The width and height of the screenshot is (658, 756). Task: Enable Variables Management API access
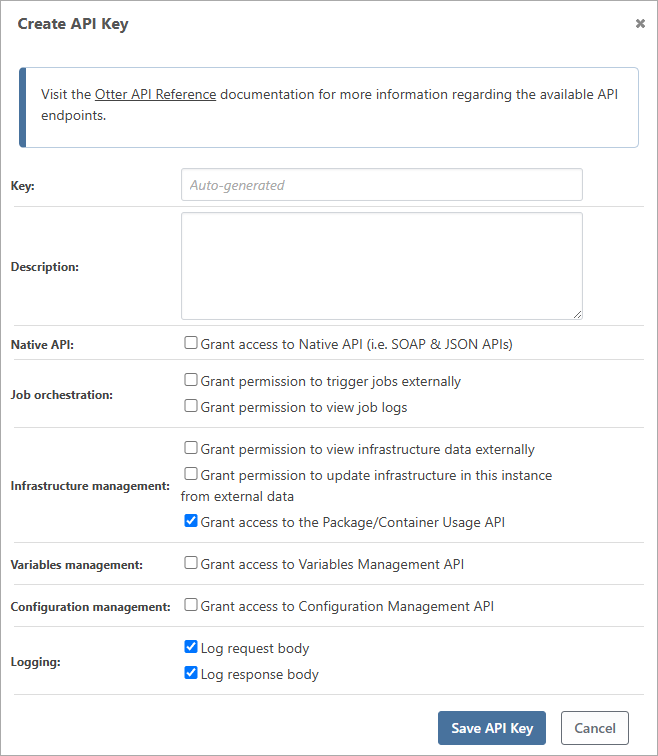point(191,563)
